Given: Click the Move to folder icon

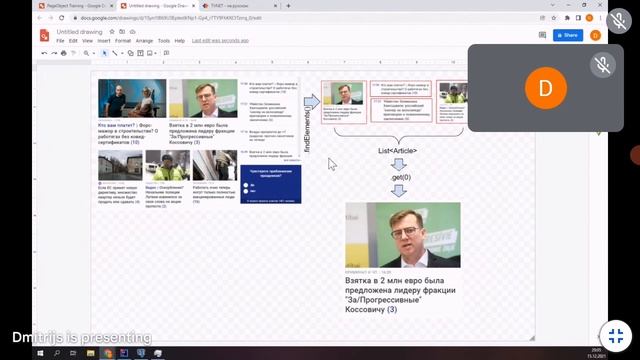Looking at the screenshot, I should coord(122,31).
